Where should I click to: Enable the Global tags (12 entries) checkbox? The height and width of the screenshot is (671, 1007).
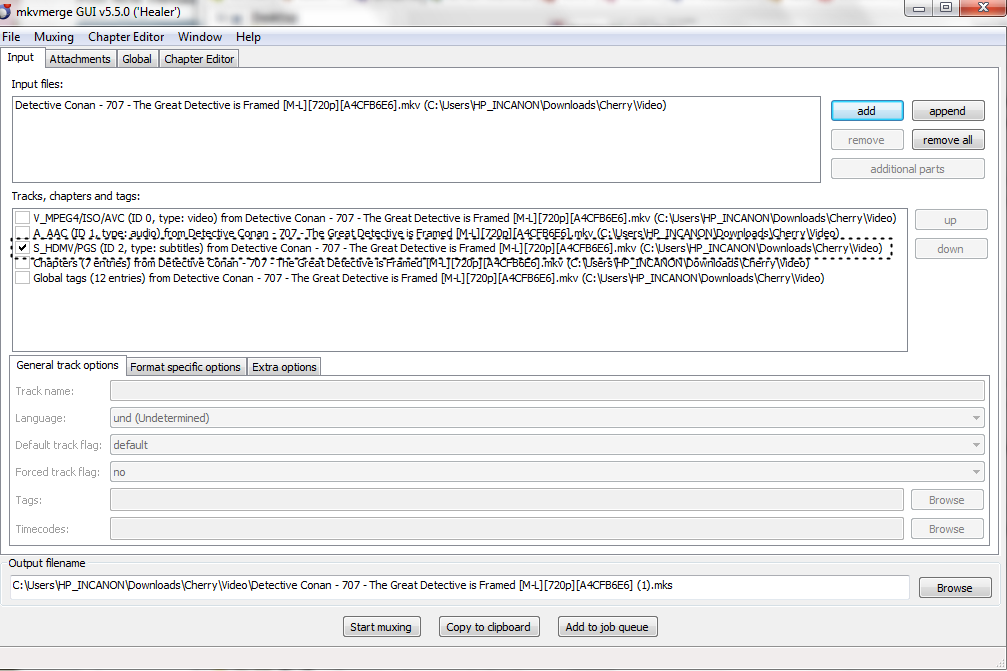[22, 277]
